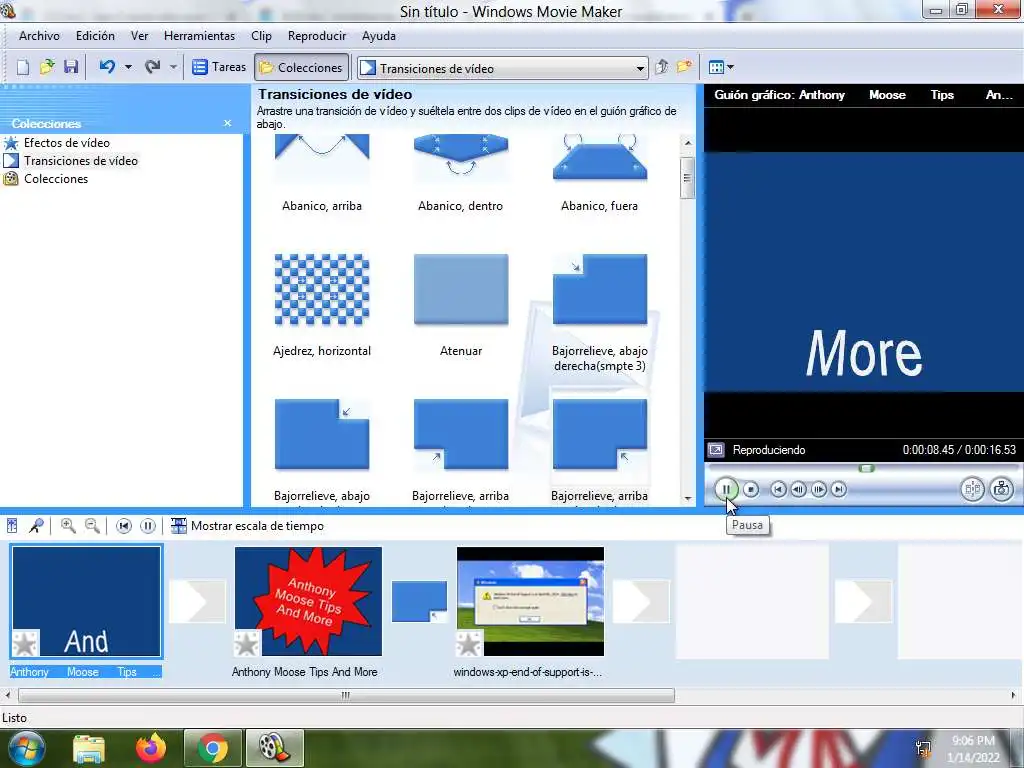Create a new collection folder icon
1024x768 pixels.
[x=684, y=67]
